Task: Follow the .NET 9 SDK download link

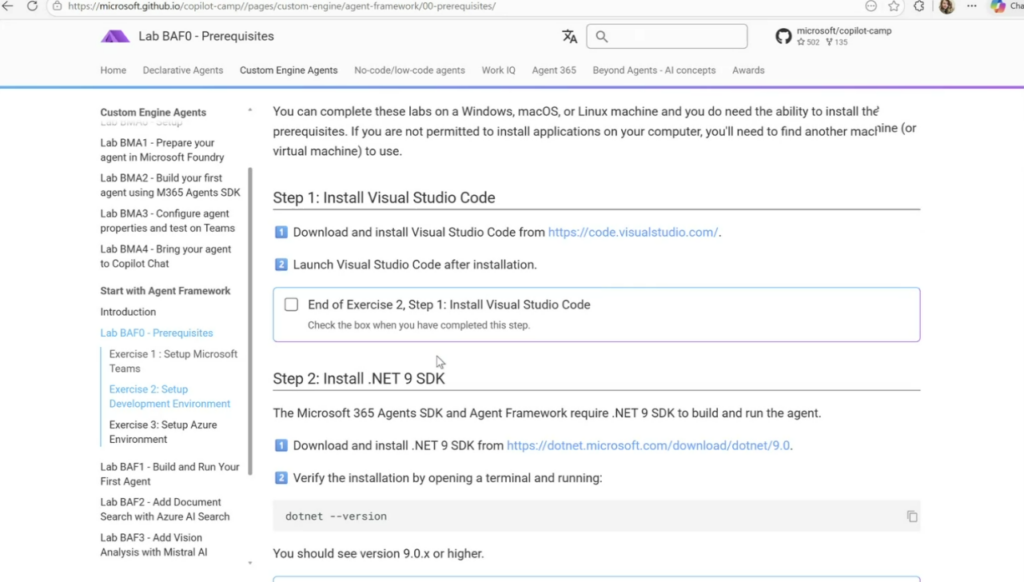Action: tap(649, 446)
